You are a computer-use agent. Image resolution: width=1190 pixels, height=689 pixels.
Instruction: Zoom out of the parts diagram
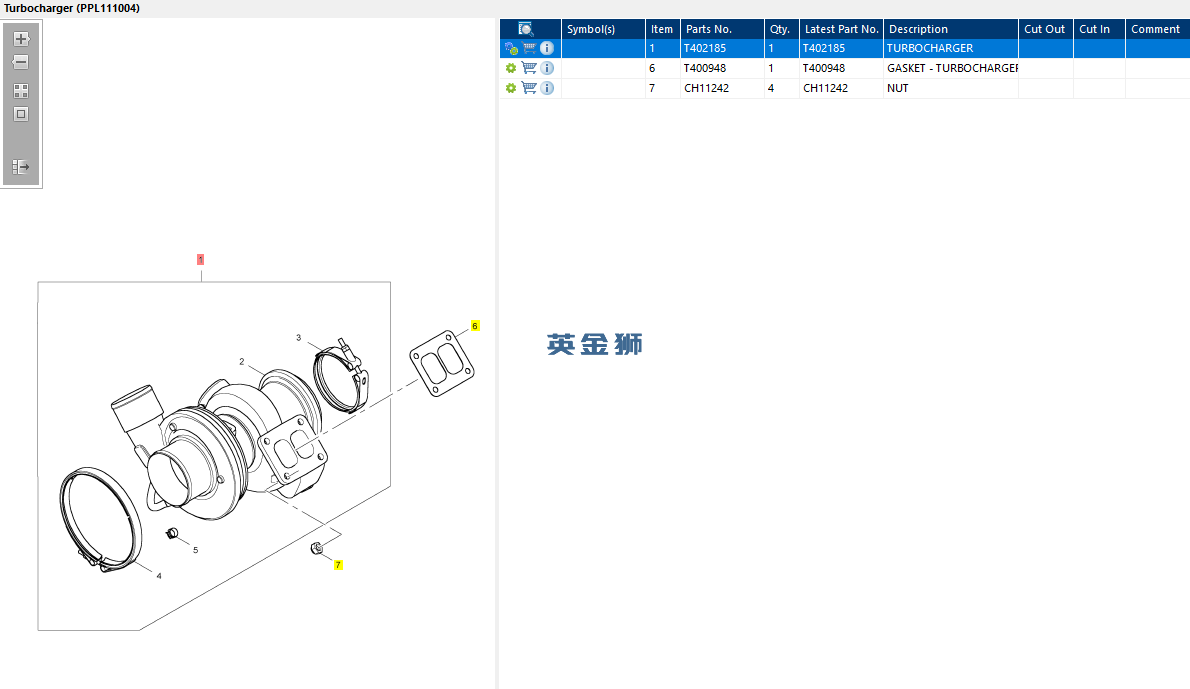click(x=21, y=62)
